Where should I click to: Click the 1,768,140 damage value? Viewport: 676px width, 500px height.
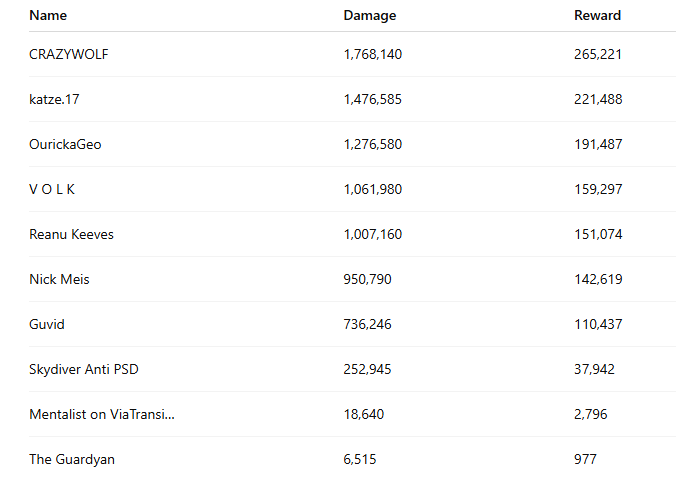372,54
